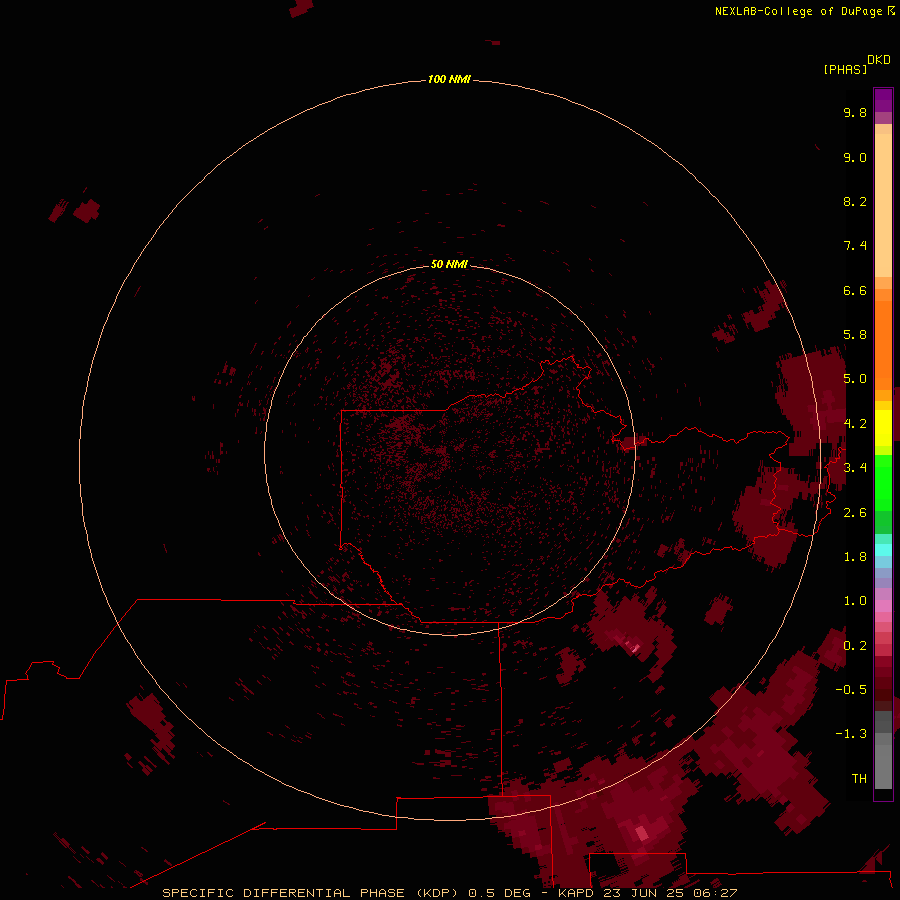Click the purple top segment of the color bar

point(883,100)
